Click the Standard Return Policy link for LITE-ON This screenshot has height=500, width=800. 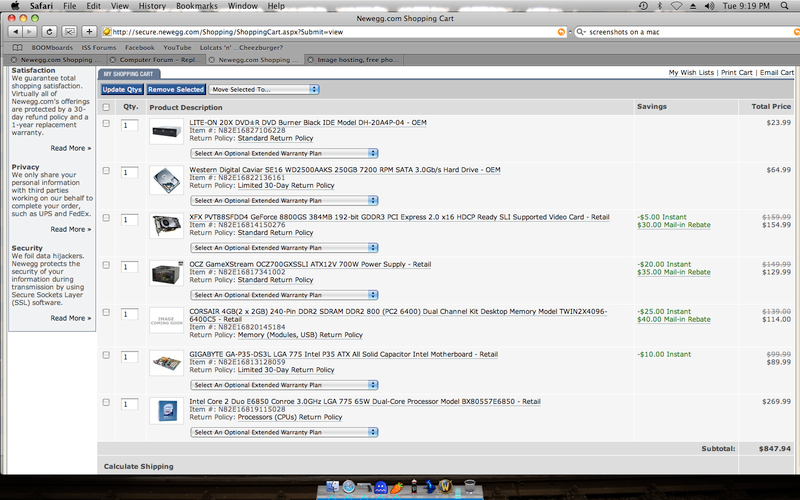(x=276, y=138)
